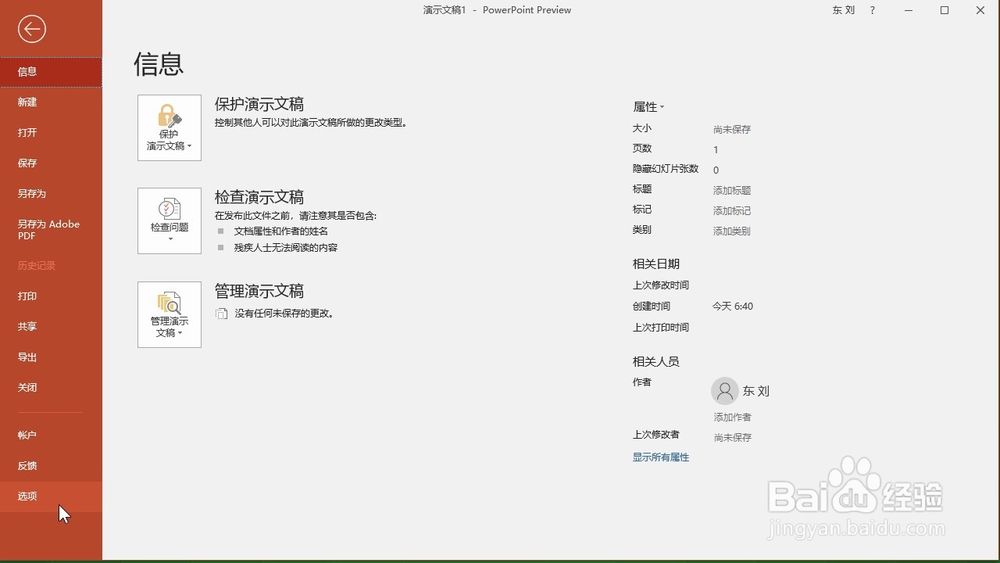Open 共享 in the sidebar
1000x563 pixels.
coord(51,326)
